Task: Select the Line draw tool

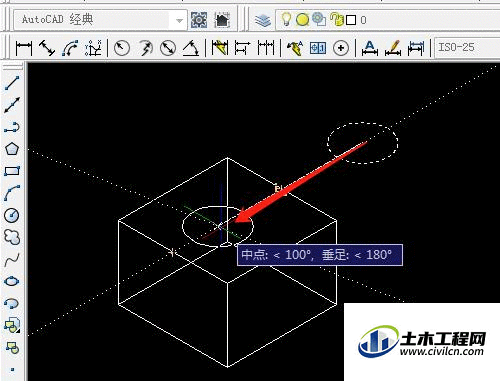Action: point(12,83)
